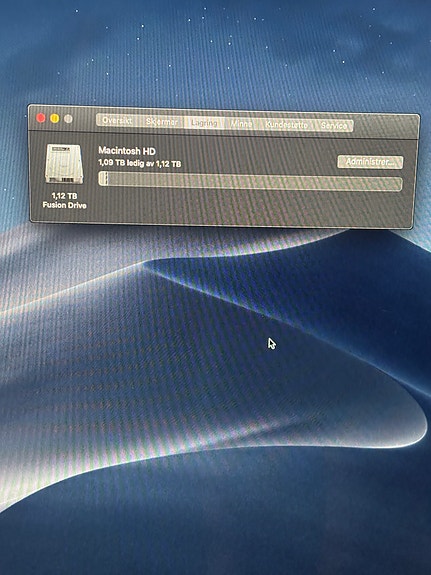Select the Lagring tab
The width and height of the screenshot is (431, 575).
[204, 123]
